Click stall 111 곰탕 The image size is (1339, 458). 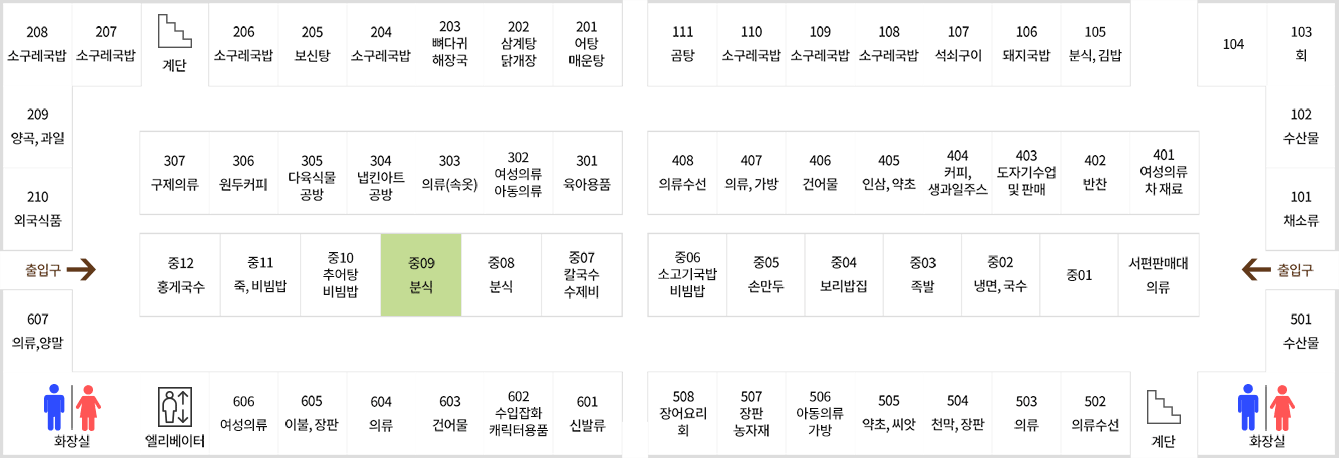tap(682, 43)
